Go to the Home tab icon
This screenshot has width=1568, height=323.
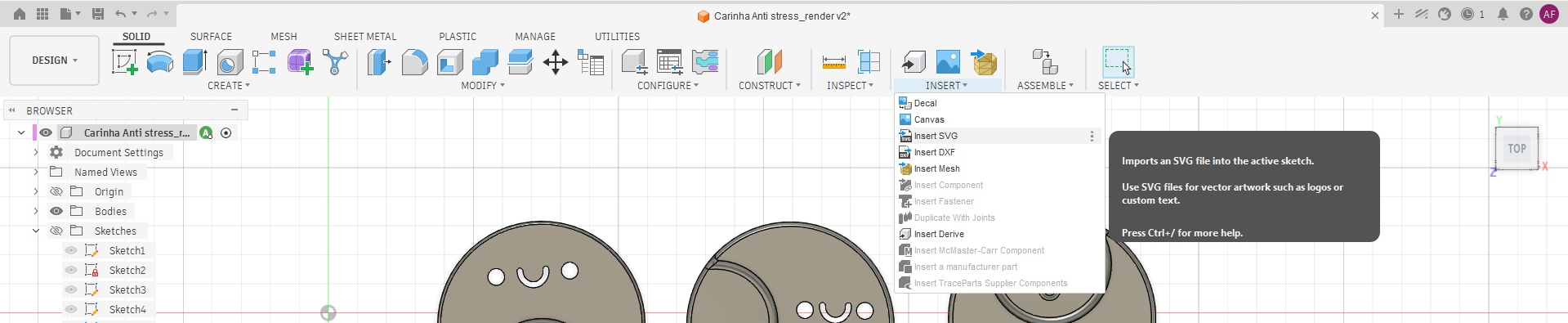(x=20, y=14)
